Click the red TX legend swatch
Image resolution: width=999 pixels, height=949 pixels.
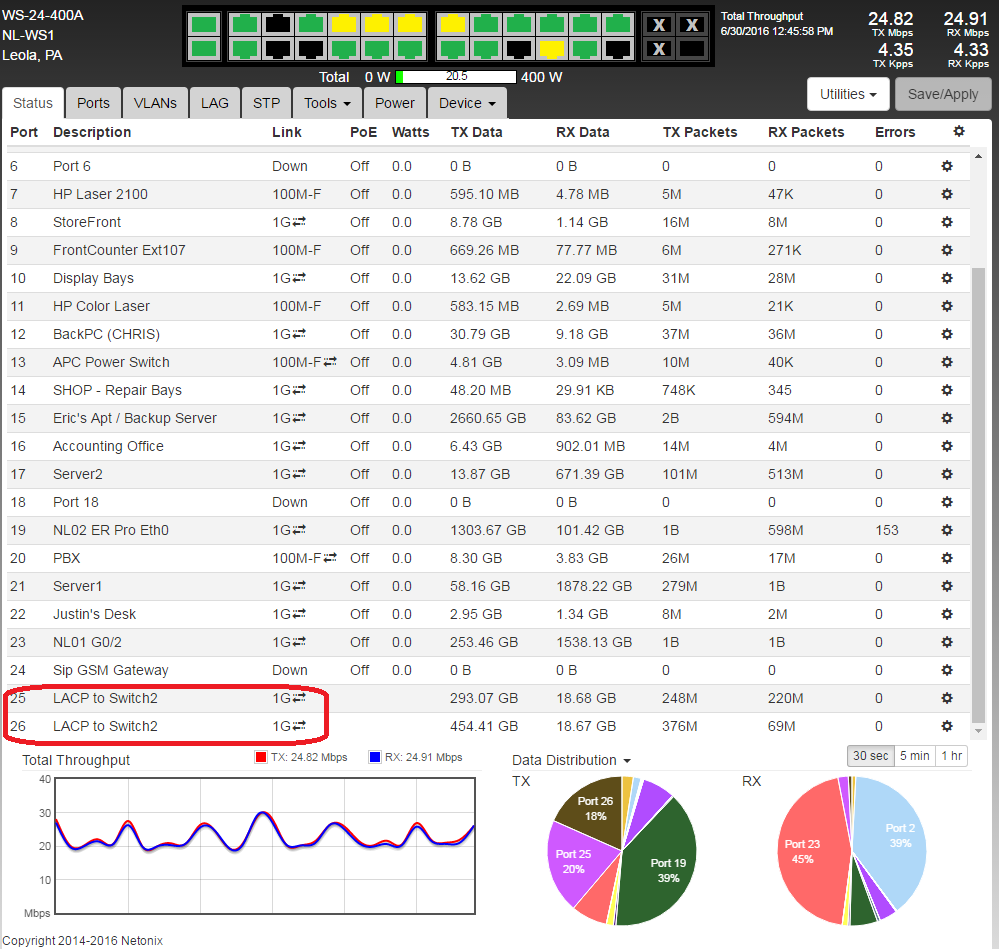[x=262, y=758]
